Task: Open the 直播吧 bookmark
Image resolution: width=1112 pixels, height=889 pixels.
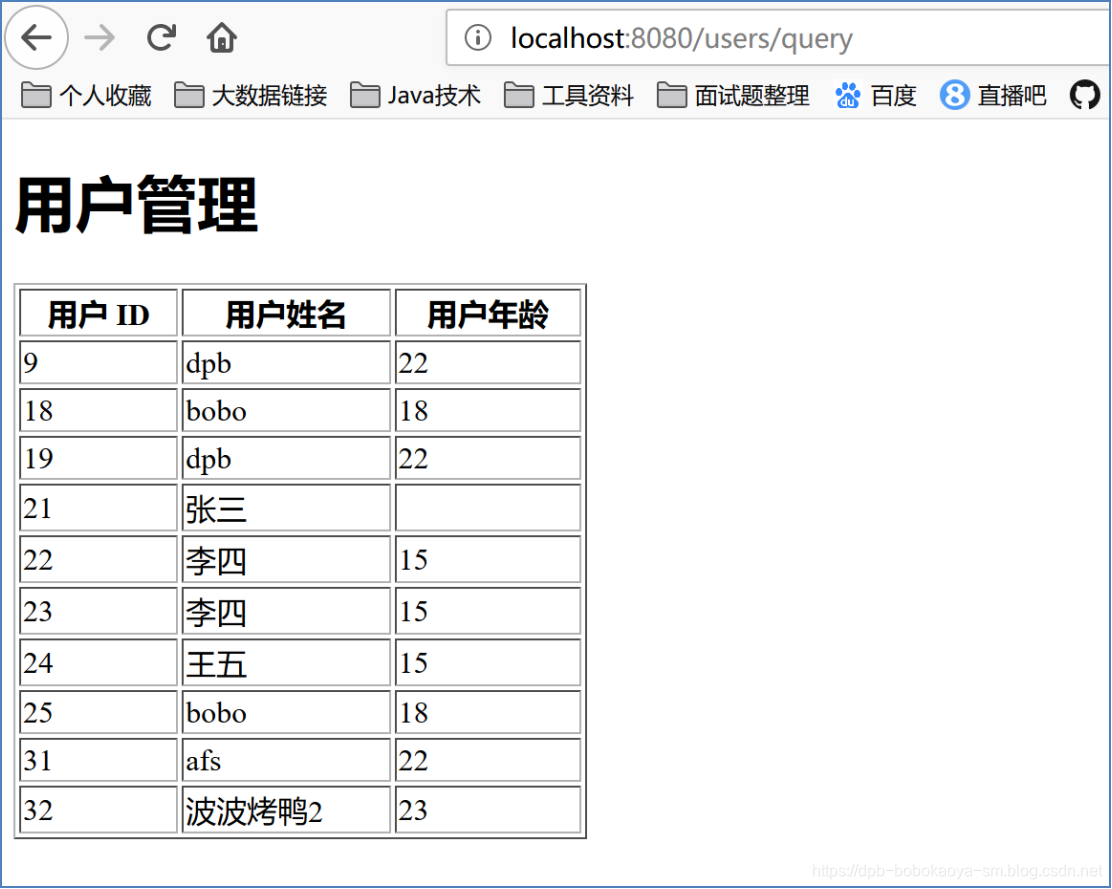Action: click(1009, 94)
